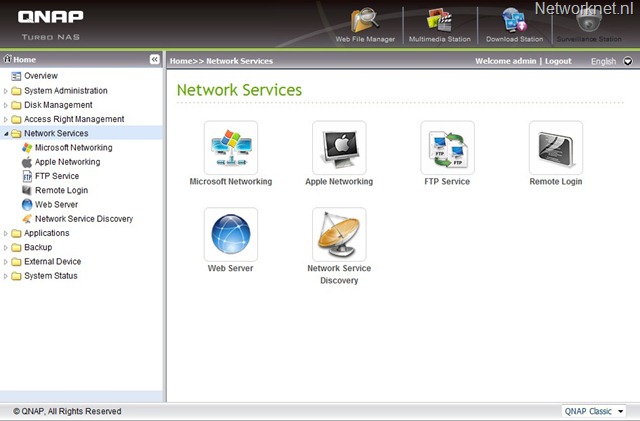This screenshot has height=421, width=640.
Task: Expand Backup tree arrow
Action: point(5,248)
